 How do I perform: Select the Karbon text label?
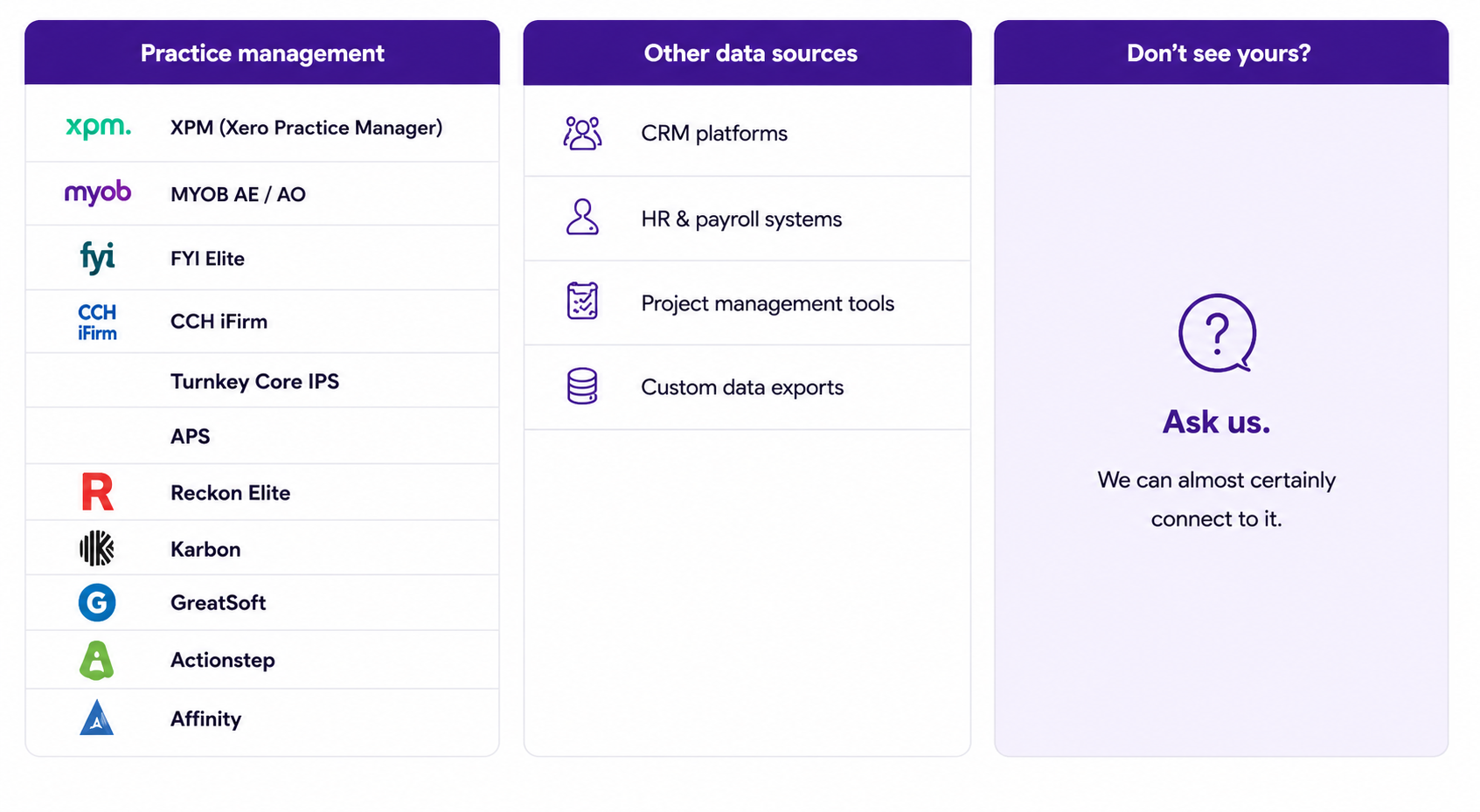click(x=205, y=549)
